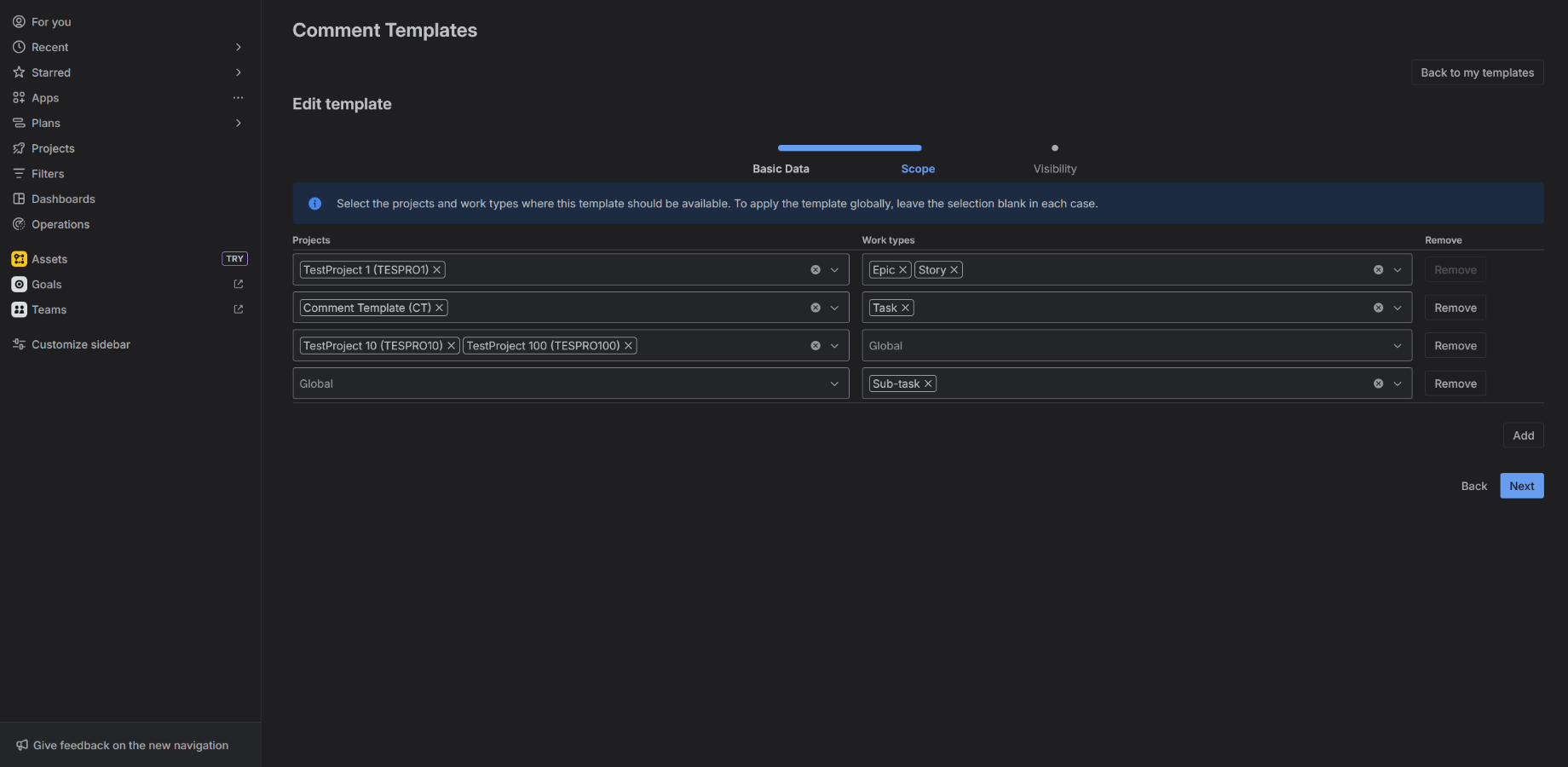Click the Scope progress bar indicator

coord(850,147)
